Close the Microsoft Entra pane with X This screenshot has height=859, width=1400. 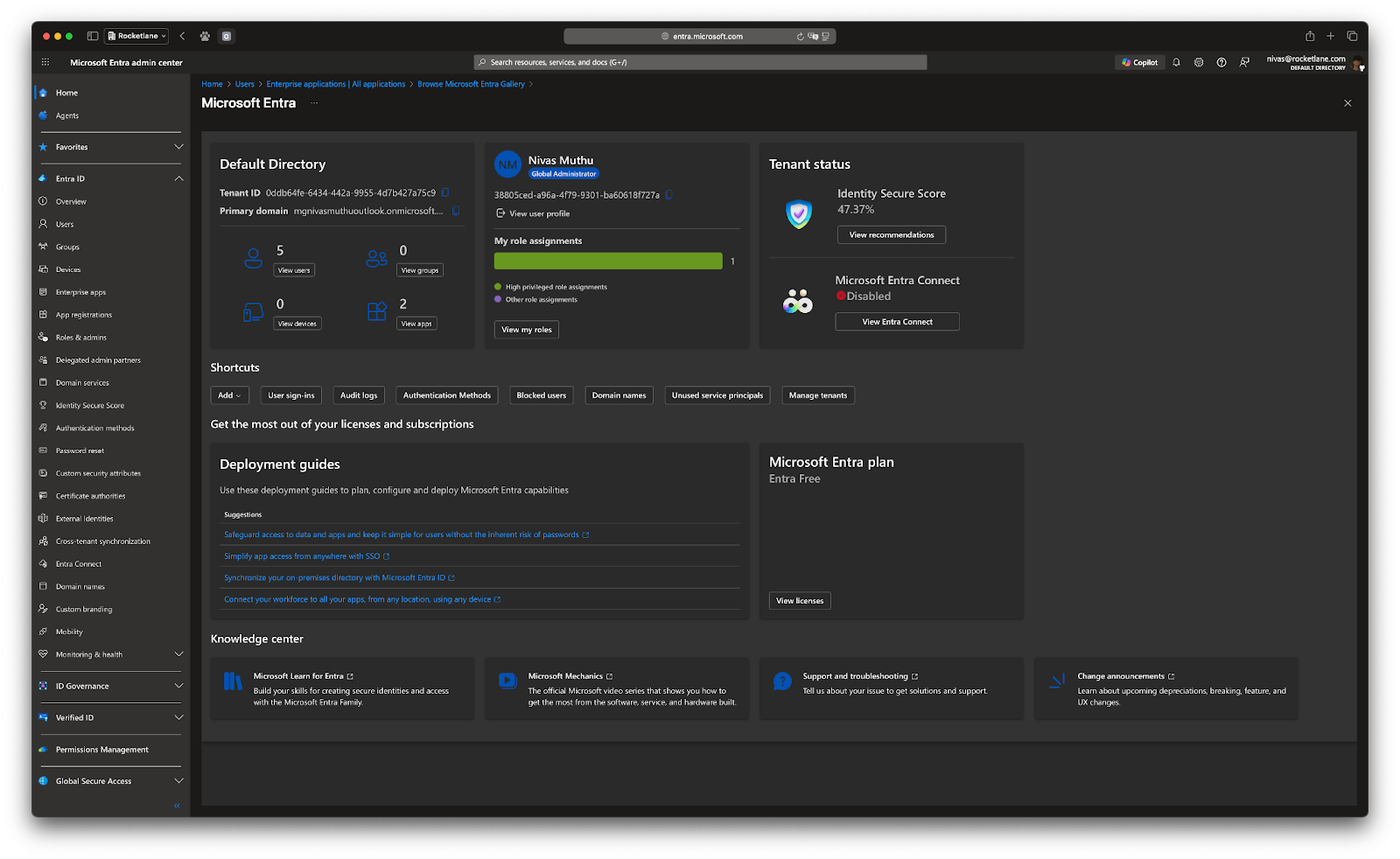[1347, 103]
